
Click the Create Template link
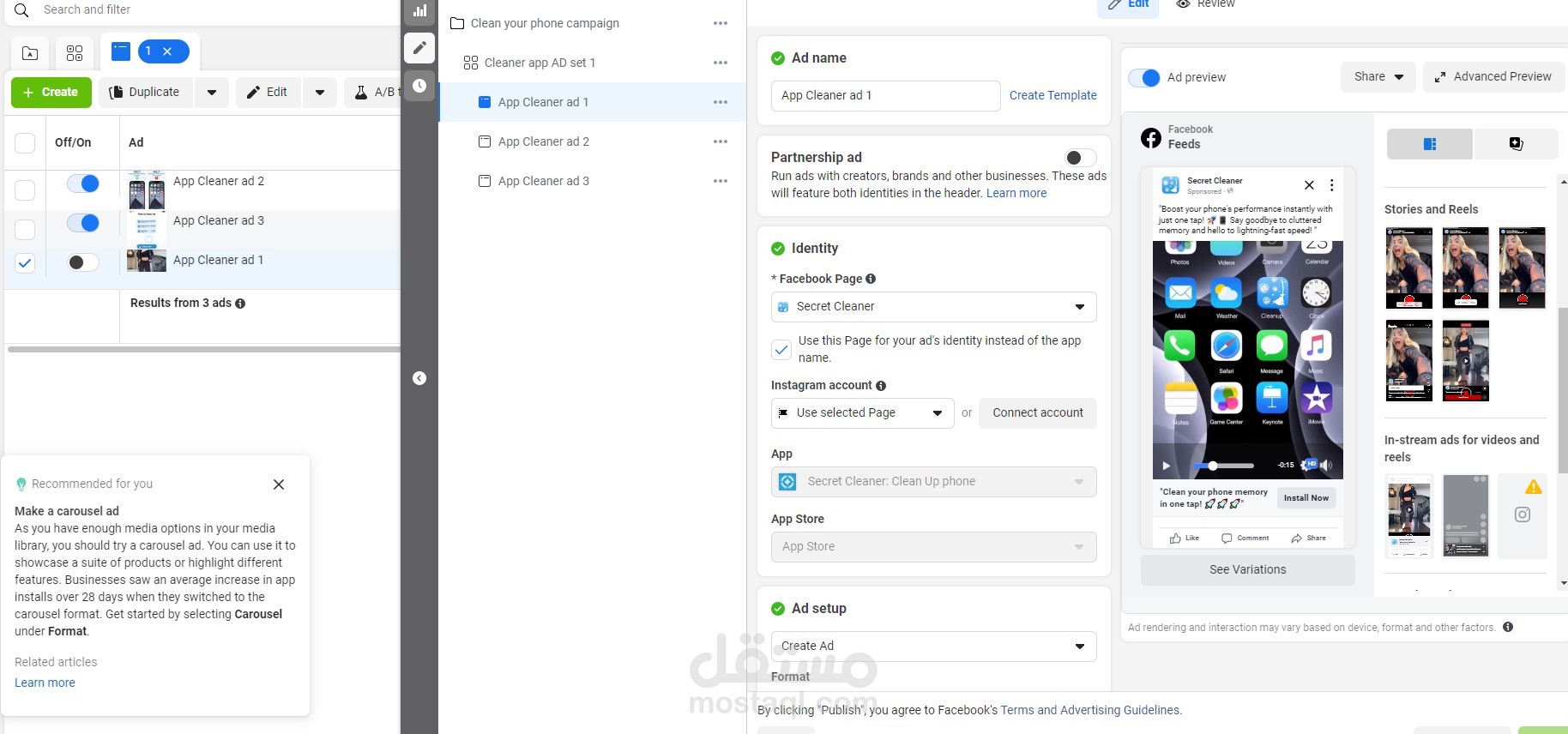[x=1052, y=95]
